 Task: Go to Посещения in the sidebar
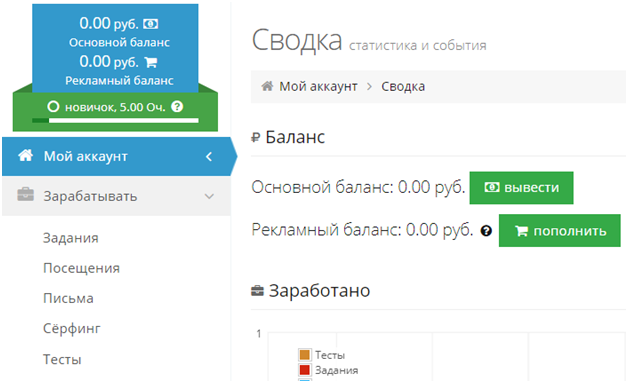[x=81, y=268]
